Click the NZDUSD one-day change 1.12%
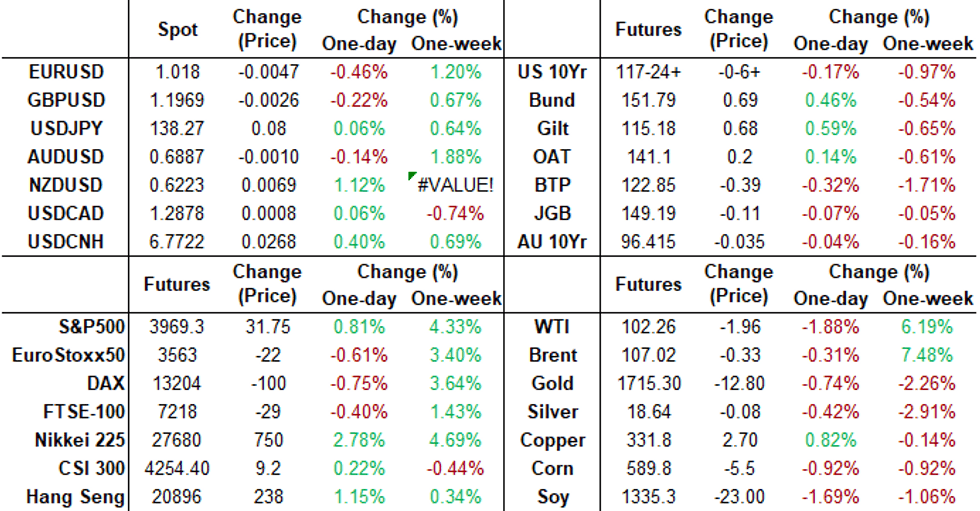This screenshot has height=511, width=980. (x=360, y=185)
